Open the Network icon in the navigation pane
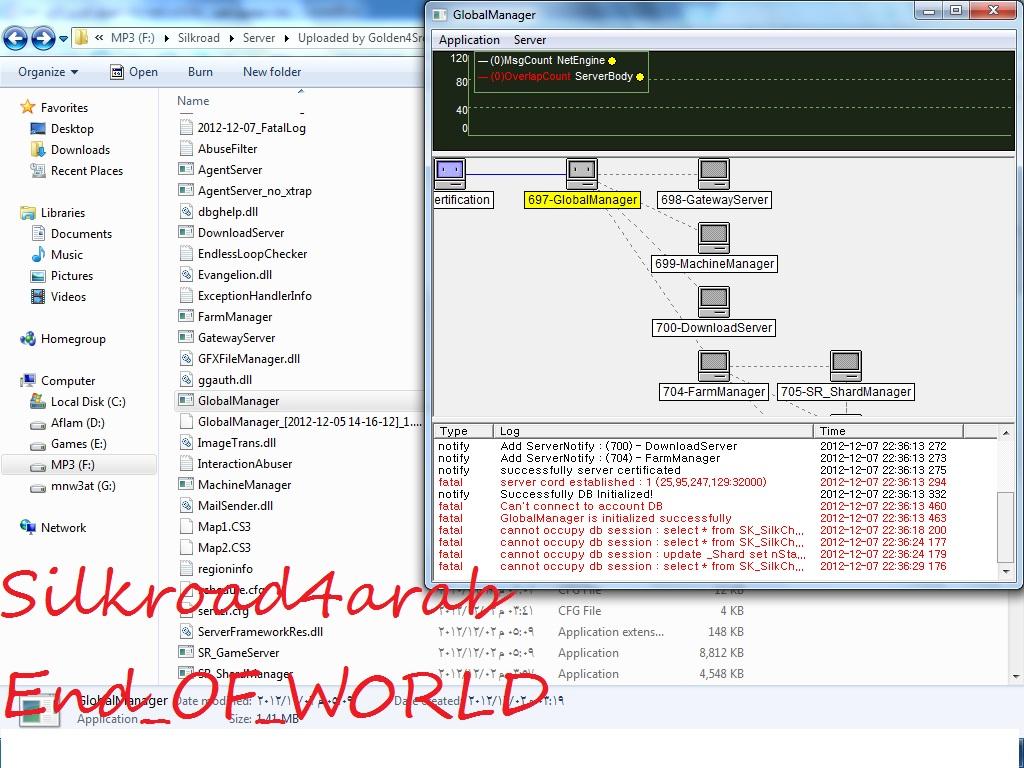 pos(27,527)
